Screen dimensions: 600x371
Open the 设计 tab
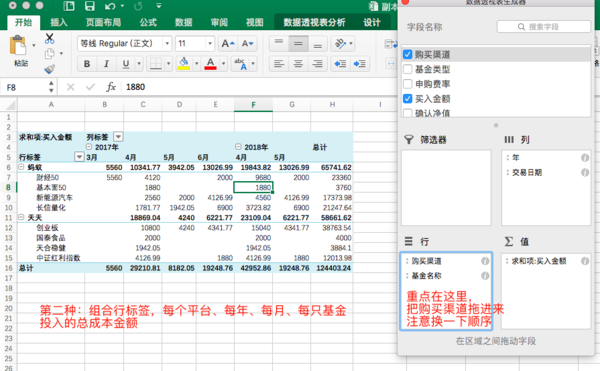[x=372, y=22]
